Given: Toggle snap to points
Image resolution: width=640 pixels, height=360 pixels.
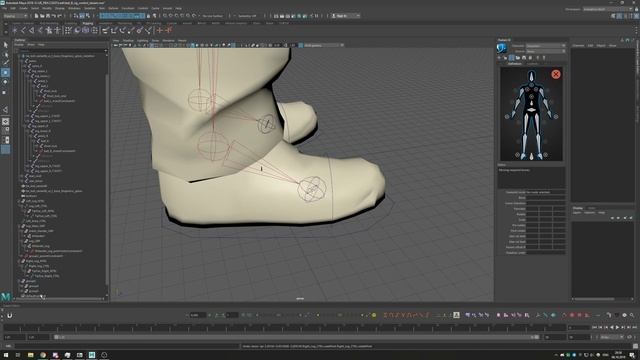Looking at the screenshot, I should (x=177, y=16).
